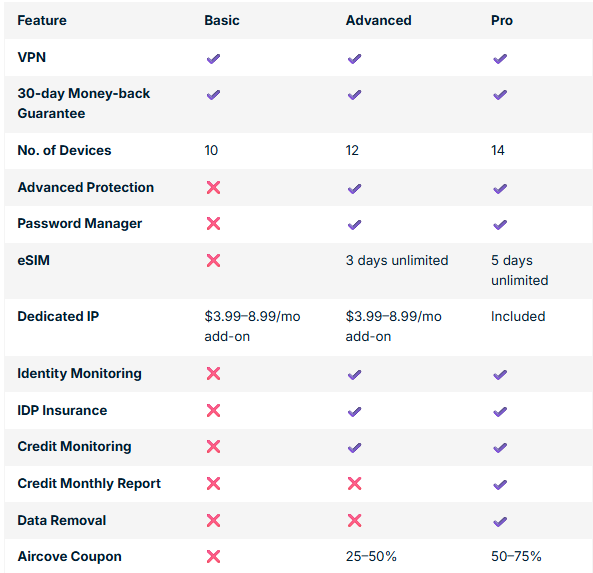Click the Advanced Credit Monthly Report red X
593x573 pixels.
pyautogui.click(x=354, y=483)
